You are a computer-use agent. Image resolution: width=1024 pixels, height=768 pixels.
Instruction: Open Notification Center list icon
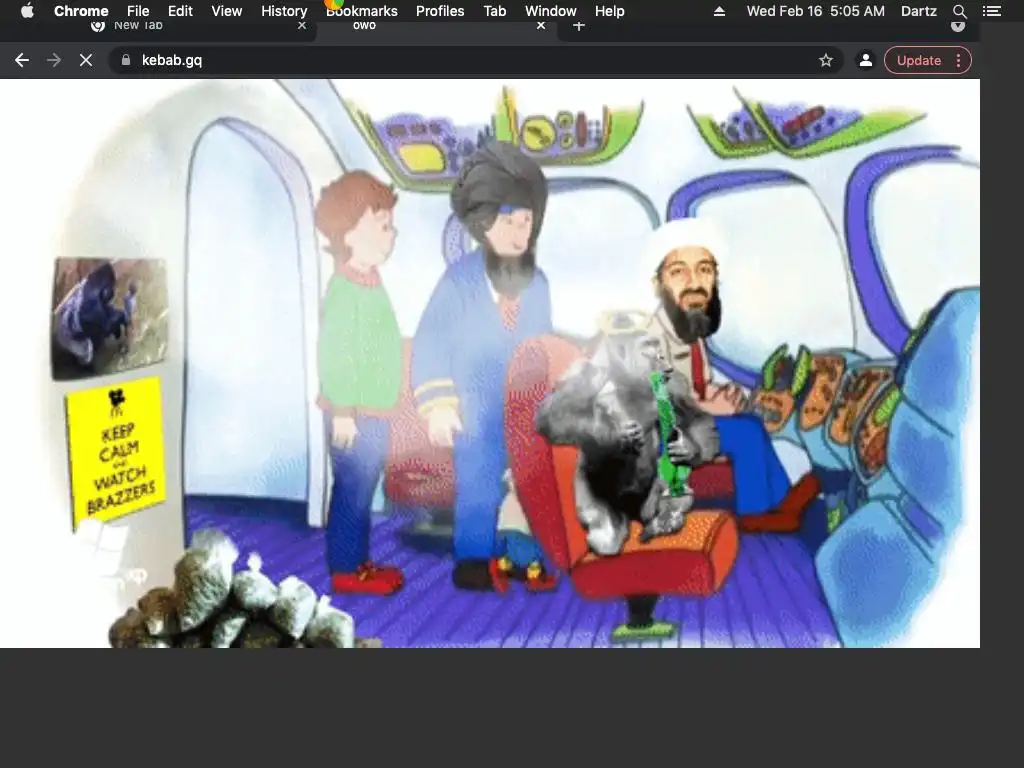click(992, 11)
